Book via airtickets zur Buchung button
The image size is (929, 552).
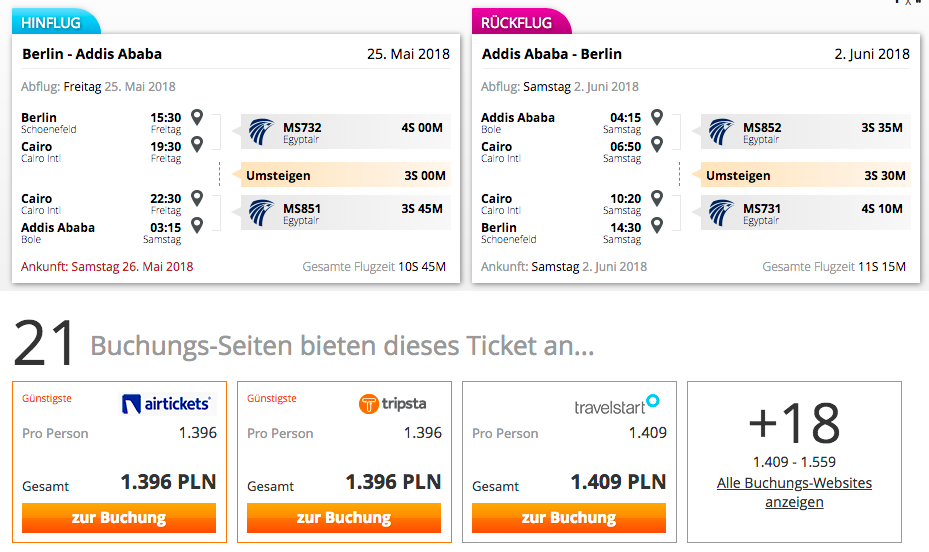119,518
